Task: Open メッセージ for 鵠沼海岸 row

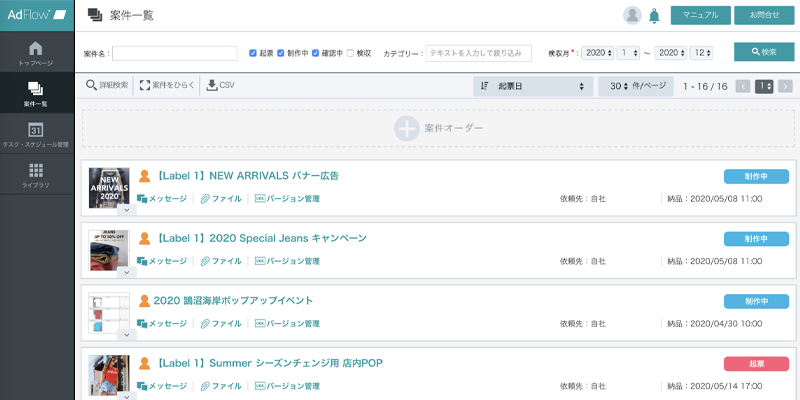Action: 162,323
